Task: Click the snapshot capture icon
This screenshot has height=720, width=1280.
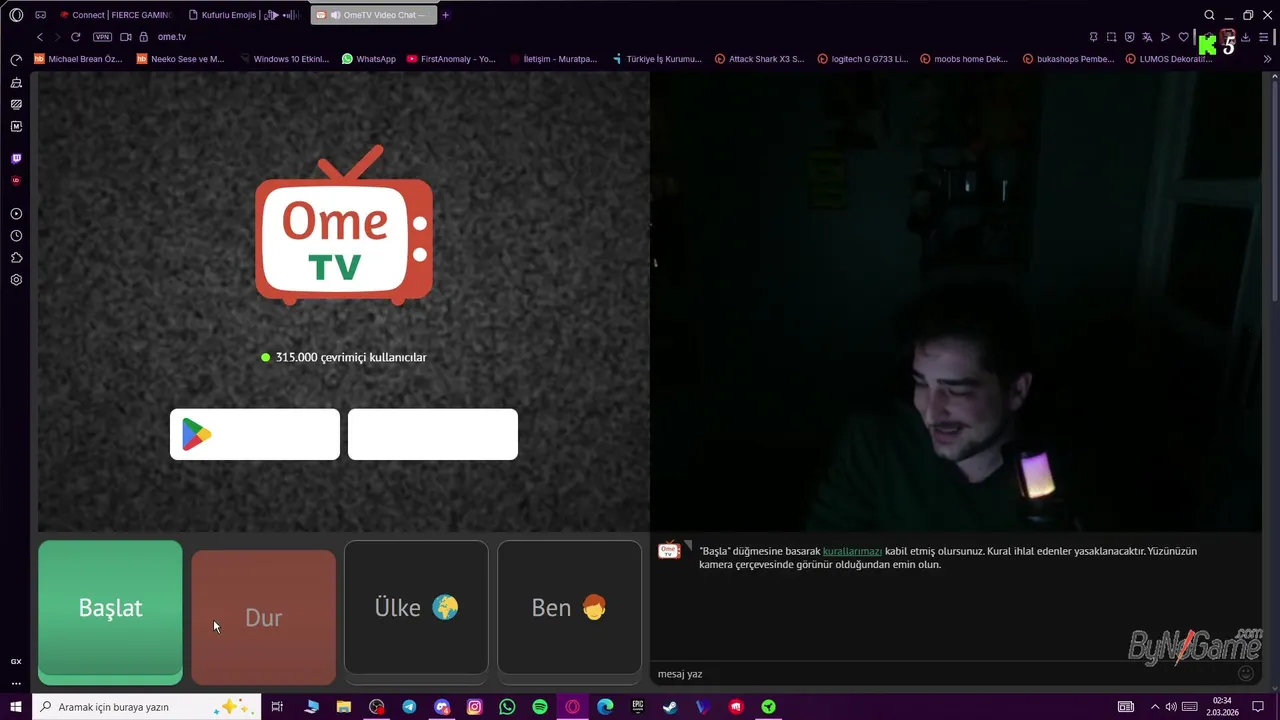Action: tap(1111, 37)
